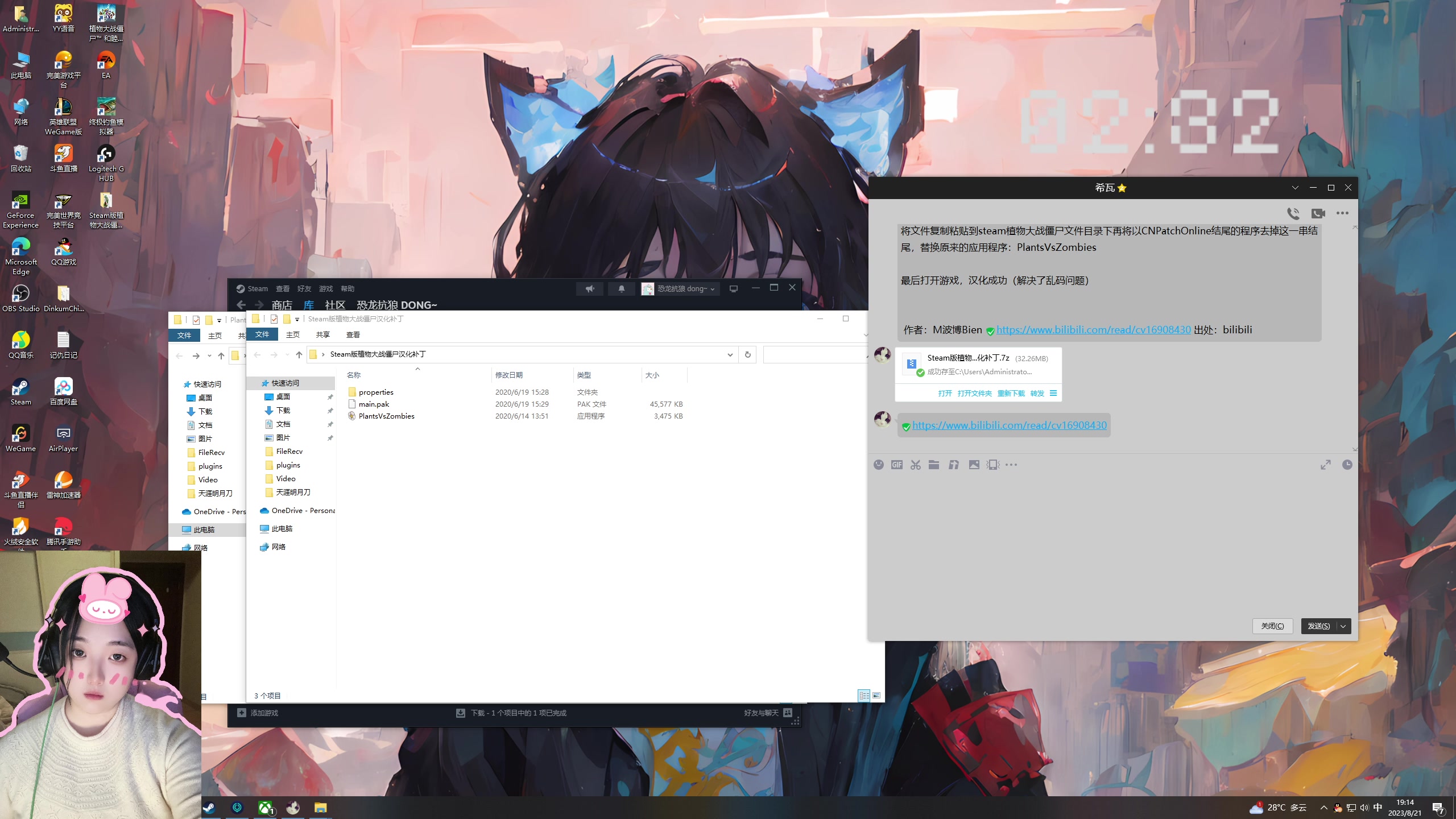Select the scissors screenshot tool
This screenshot has width=1456, height=819.
pyautogui.click(x=915, y=465)
